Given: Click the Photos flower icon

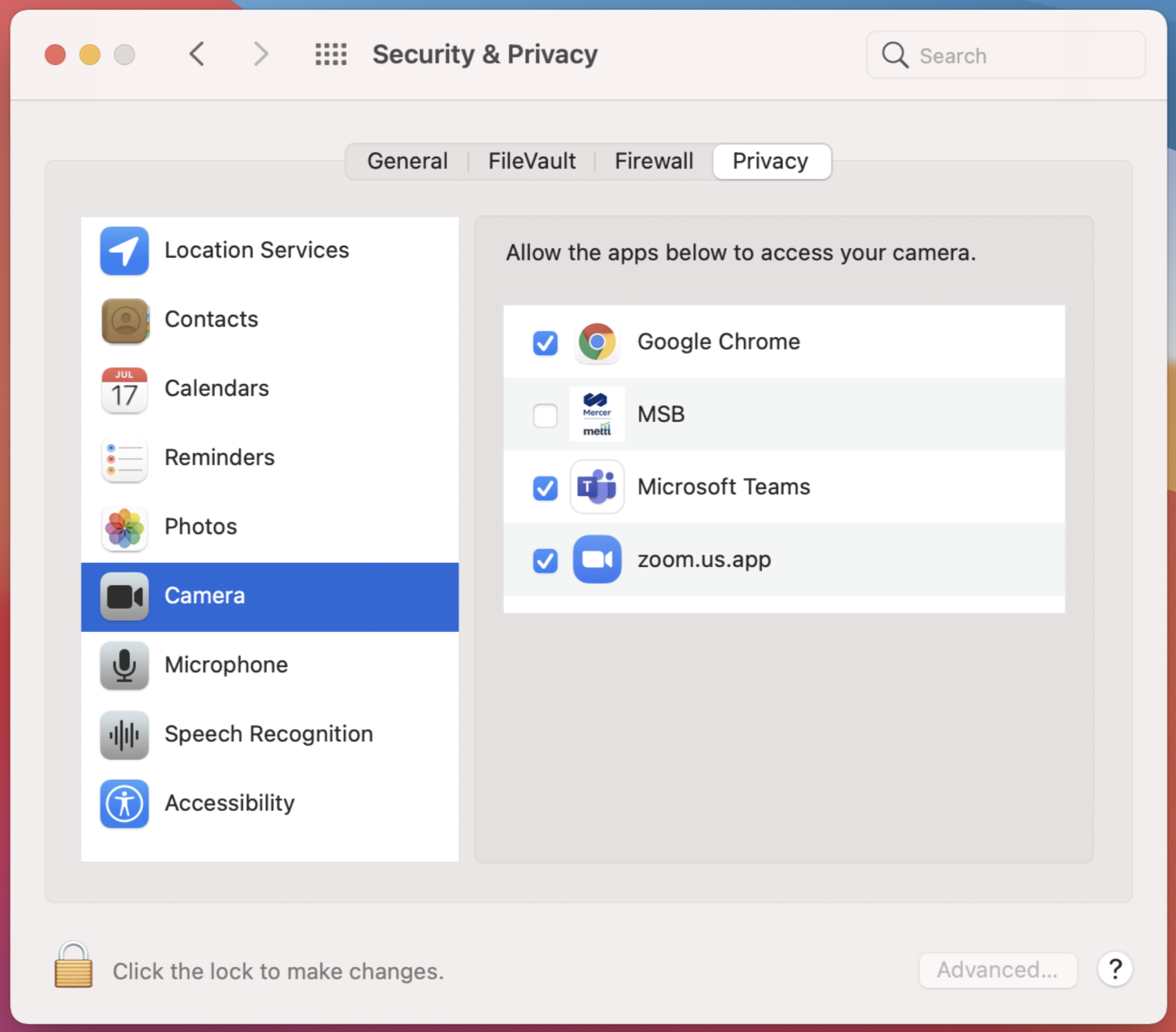Looking at the screenshot, I should pyautogui.click(x=124, y=528).
